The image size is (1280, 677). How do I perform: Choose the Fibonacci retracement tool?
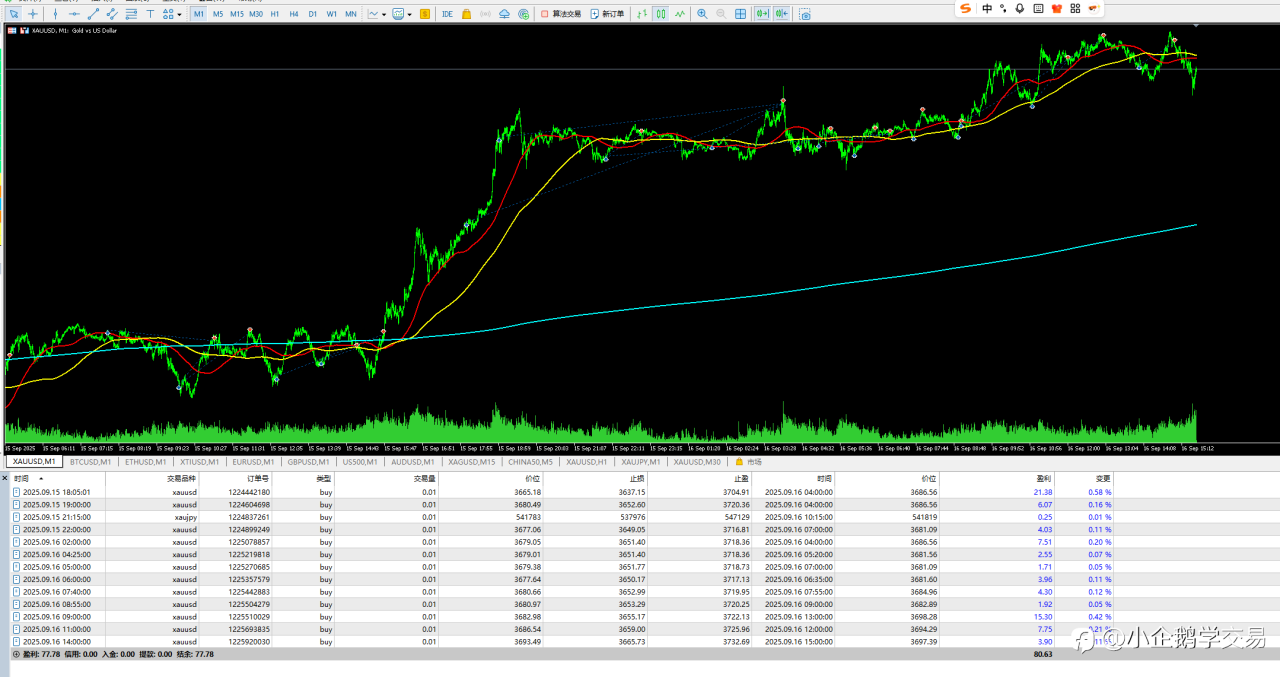coord(131,14)
